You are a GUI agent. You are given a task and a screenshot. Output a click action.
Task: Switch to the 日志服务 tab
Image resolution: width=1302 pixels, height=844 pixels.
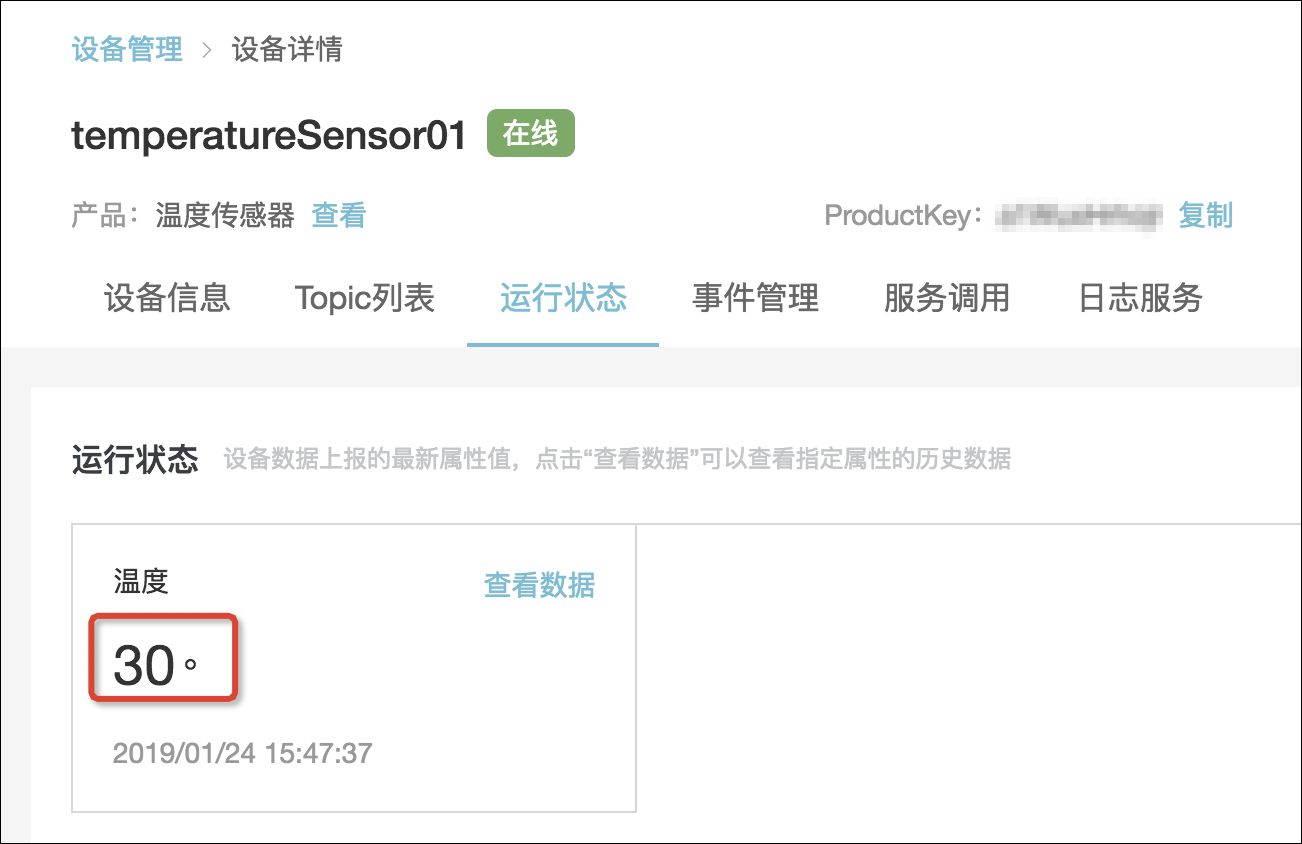tap(1140, 297)
